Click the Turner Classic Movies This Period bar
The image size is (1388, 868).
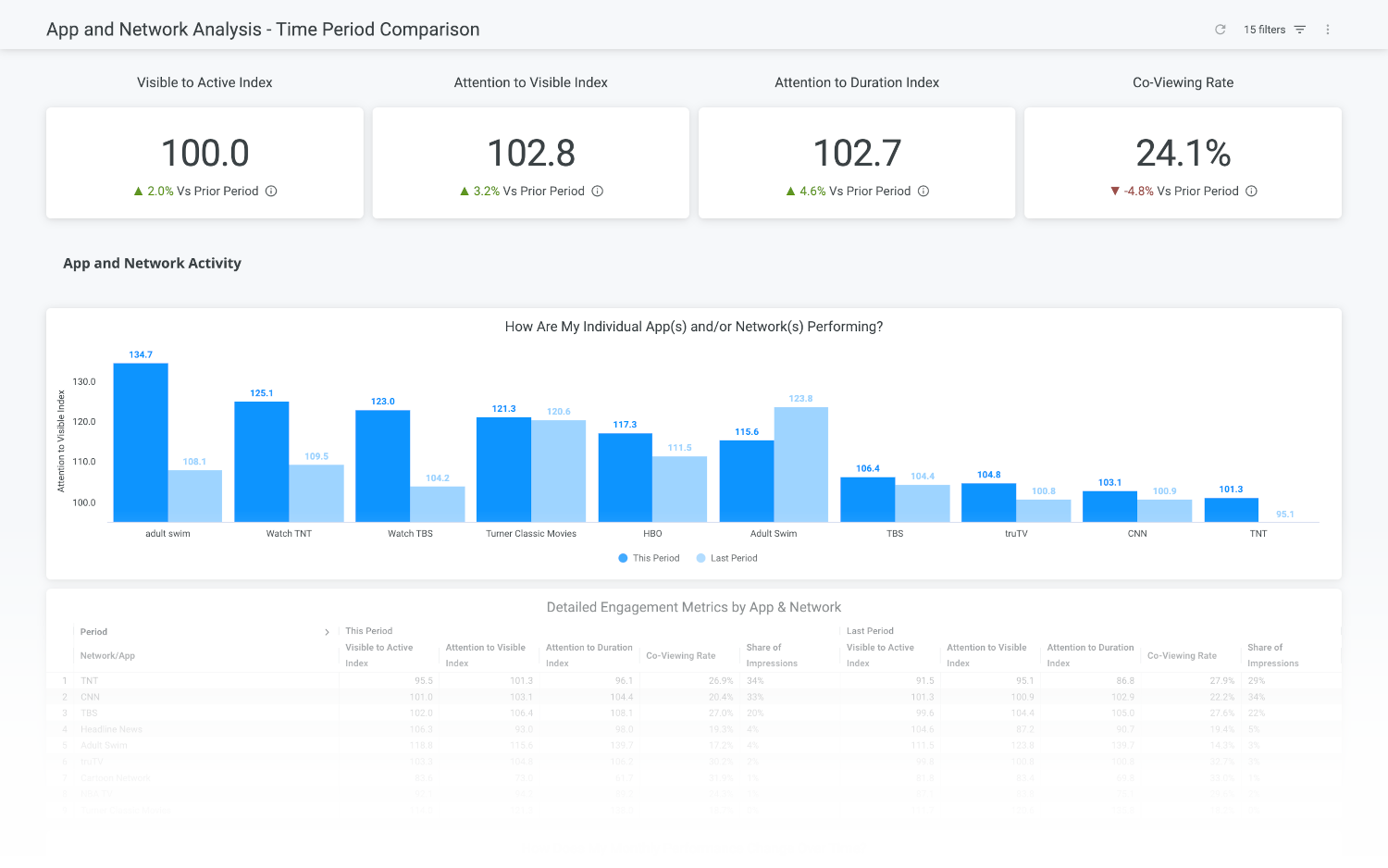pos(503,469)
